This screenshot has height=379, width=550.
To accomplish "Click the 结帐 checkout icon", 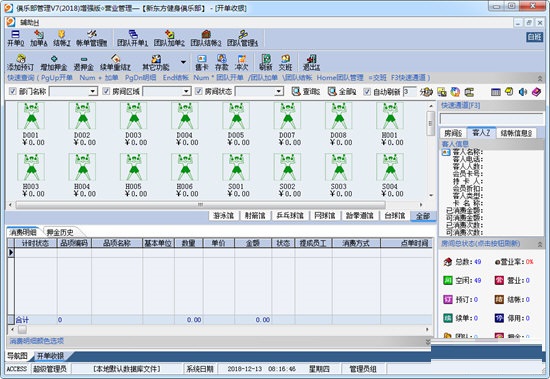I will coord(62,38).
